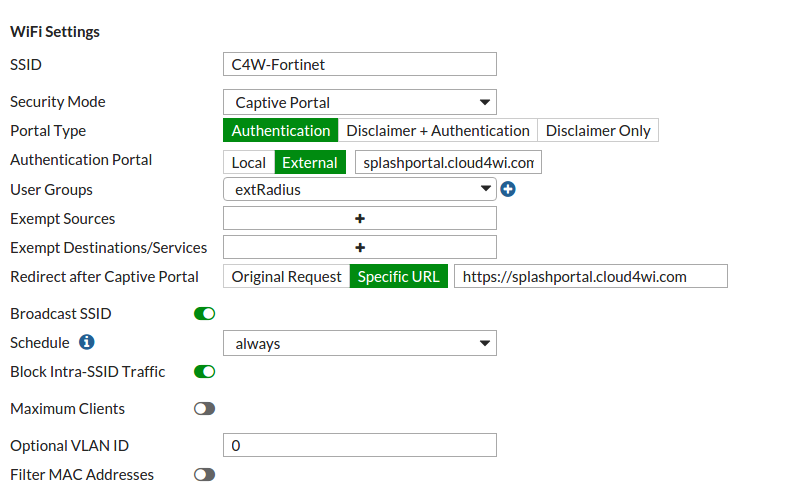Select Local authentication portal
804x502 pixels.
coord(249,163)
